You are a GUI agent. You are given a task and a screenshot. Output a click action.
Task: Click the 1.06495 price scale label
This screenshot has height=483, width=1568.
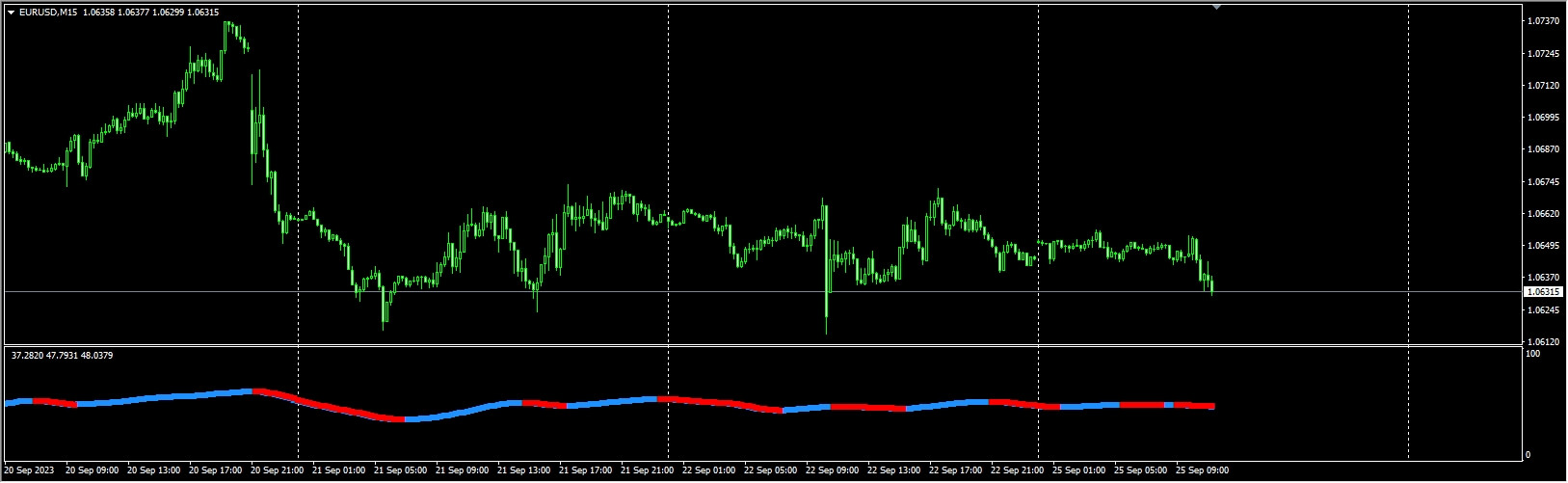(x=1544, y=245)
